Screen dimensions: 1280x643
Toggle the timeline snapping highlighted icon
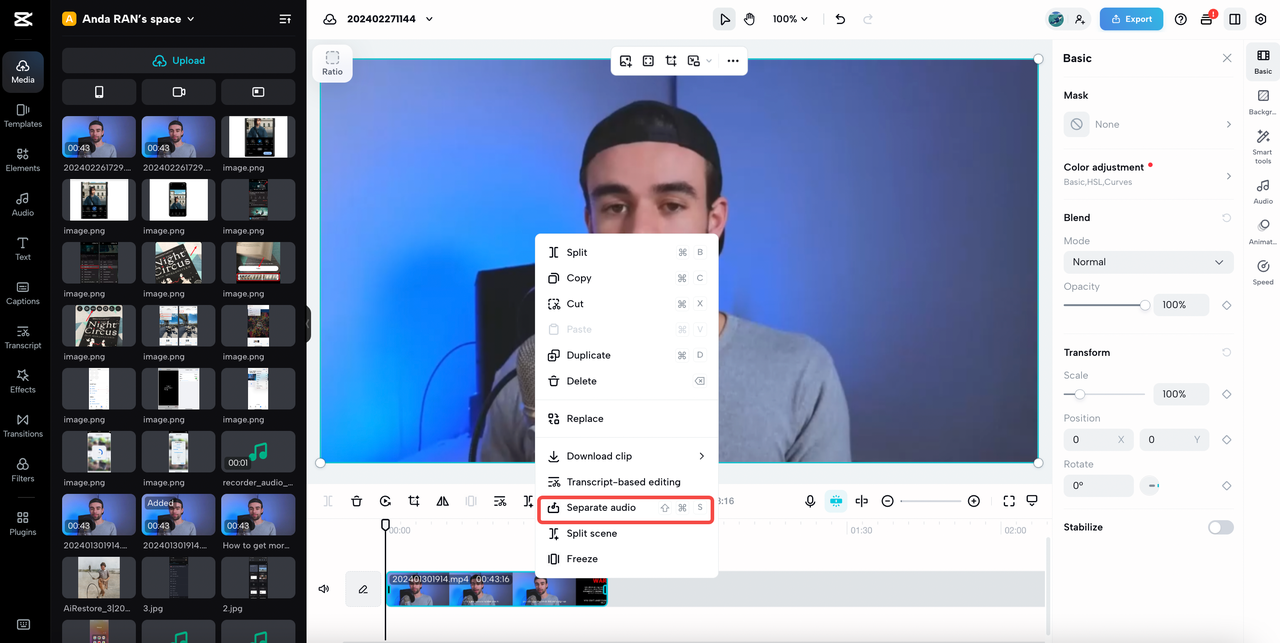click(836, 501)
